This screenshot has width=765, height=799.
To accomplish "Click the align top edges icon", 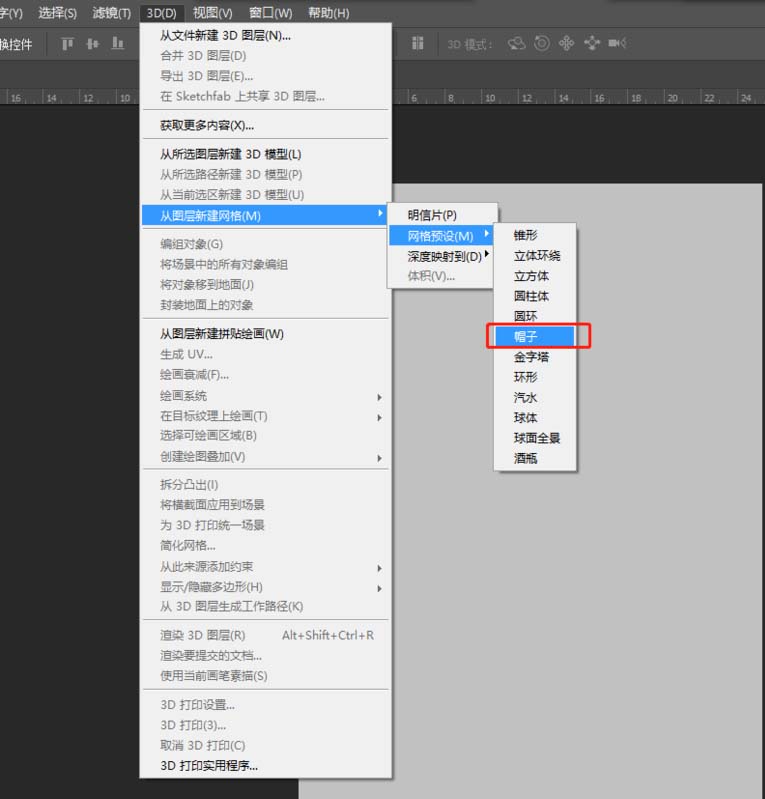I will pyautogui.click(x=68, y=43).
